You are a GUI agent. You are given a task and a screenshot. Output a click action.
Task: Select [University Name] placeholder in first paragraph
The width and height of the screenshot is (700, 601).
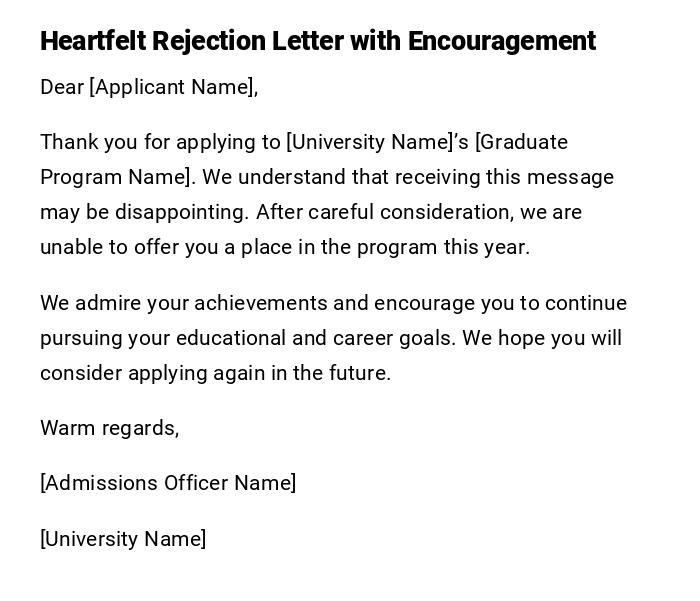point(369,142)
